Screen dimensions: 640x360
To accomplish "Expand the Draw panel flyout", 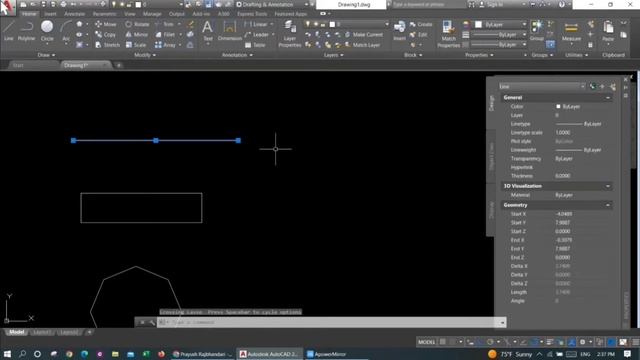I will coord(46,55).
